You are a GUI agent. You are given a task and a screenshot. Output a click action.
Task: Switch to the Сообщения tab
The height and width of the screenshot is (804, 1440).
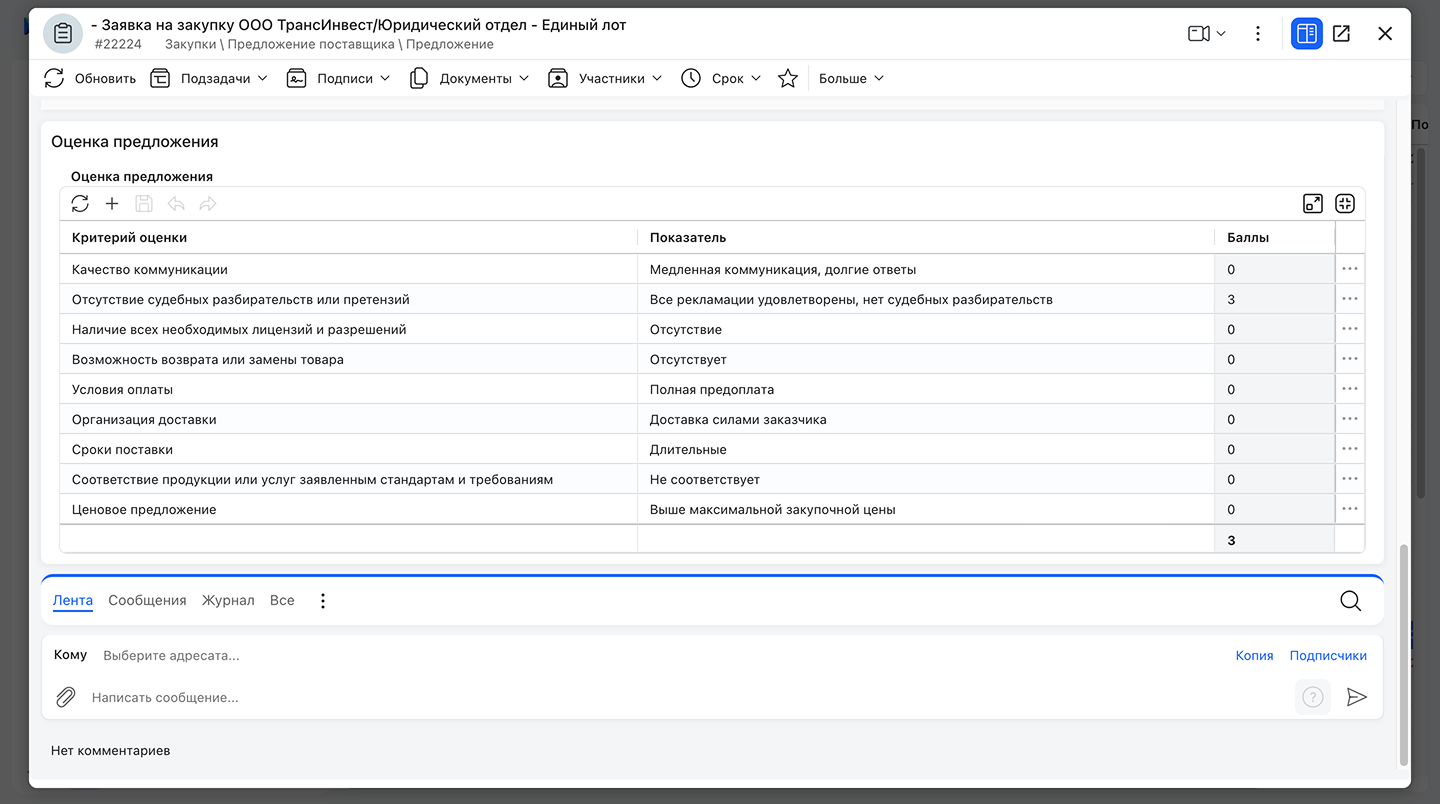[147, 601]
